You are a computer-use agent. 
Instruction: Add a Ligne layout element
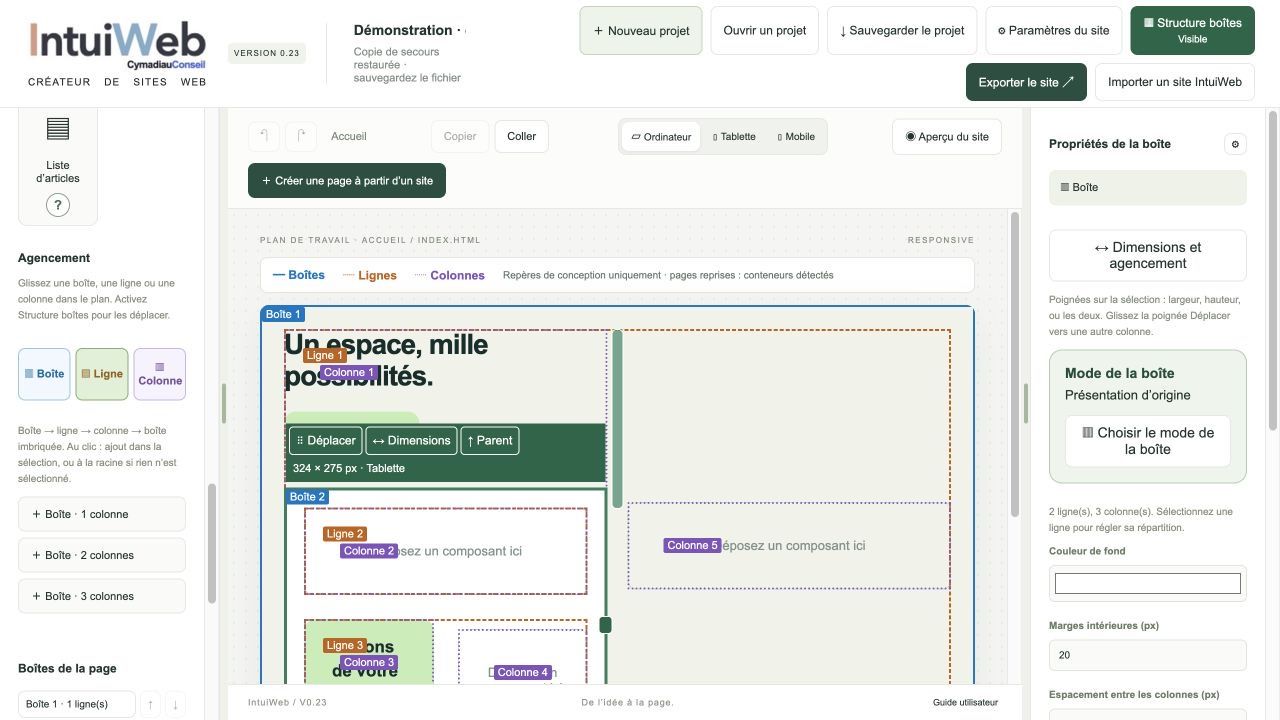pyautogui.click(x=102, y=374)
